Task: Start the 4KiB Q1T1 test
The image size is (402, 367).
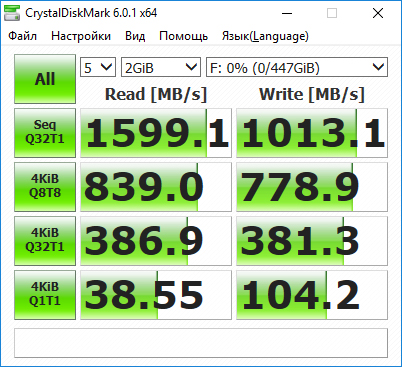Action: pyautogui.click(x=45, y=295)
